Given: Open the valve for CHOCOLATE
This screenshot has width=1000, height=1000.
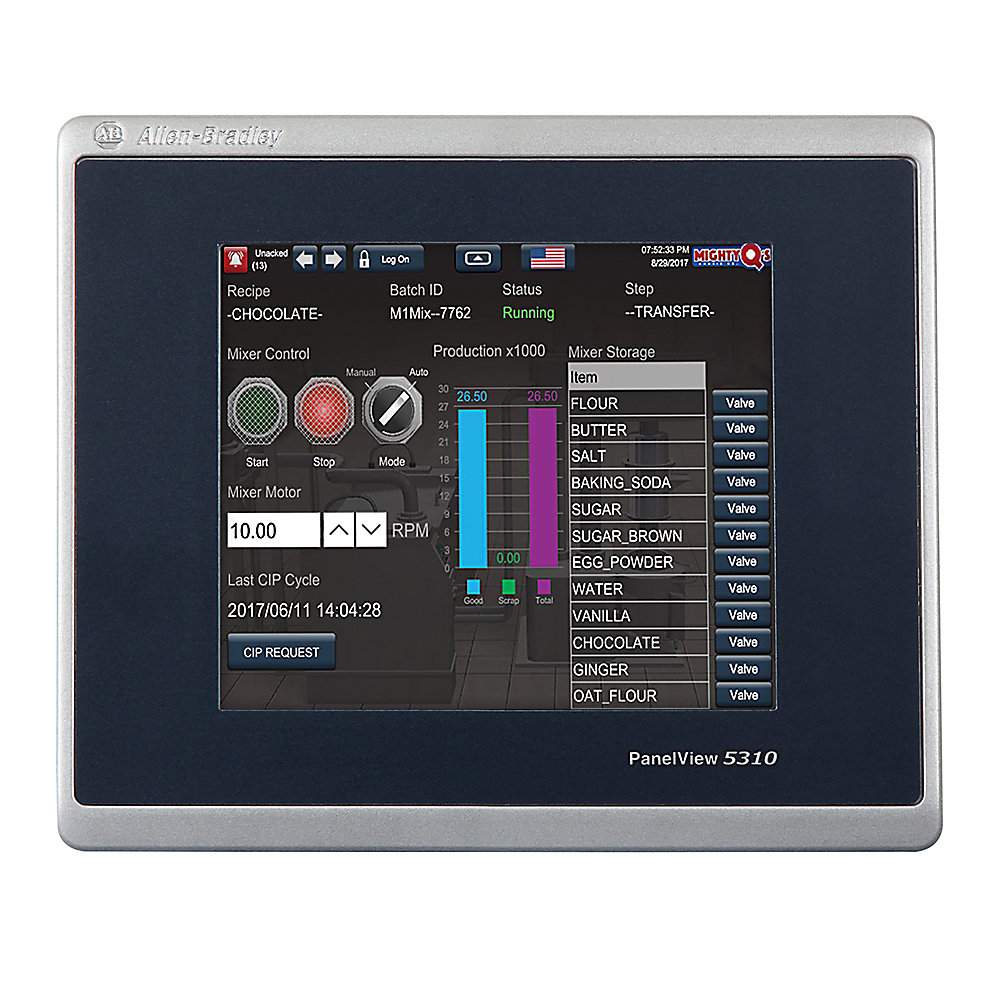Looking at the screenshot, I should (x=742, y=643).
